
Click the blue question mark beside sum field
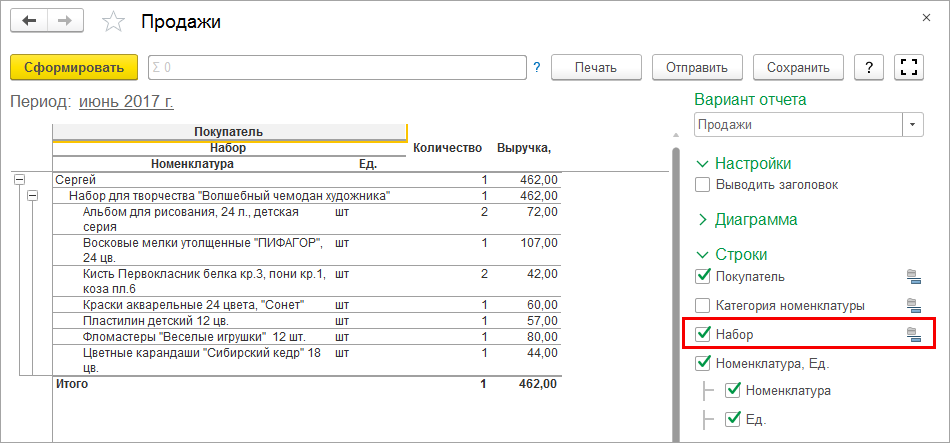[537, 68]
